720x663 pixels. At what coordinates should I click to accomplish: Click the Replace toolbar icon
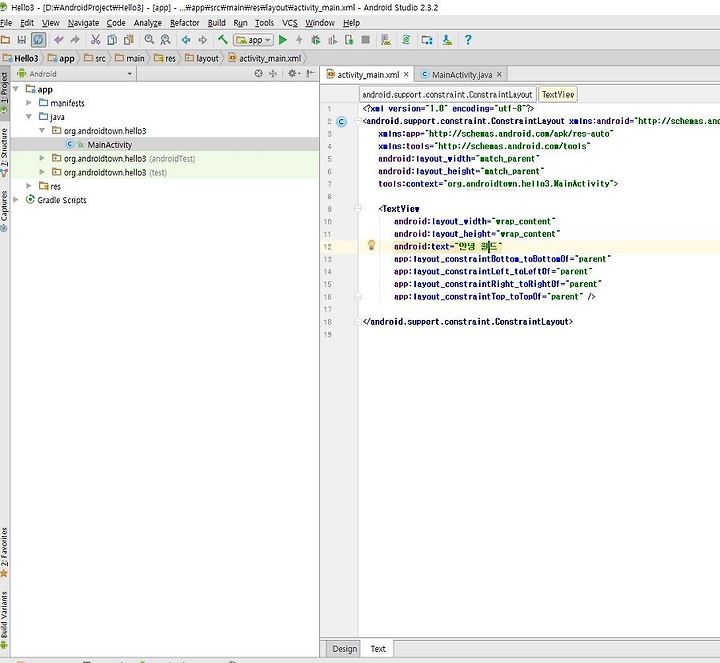165,40
